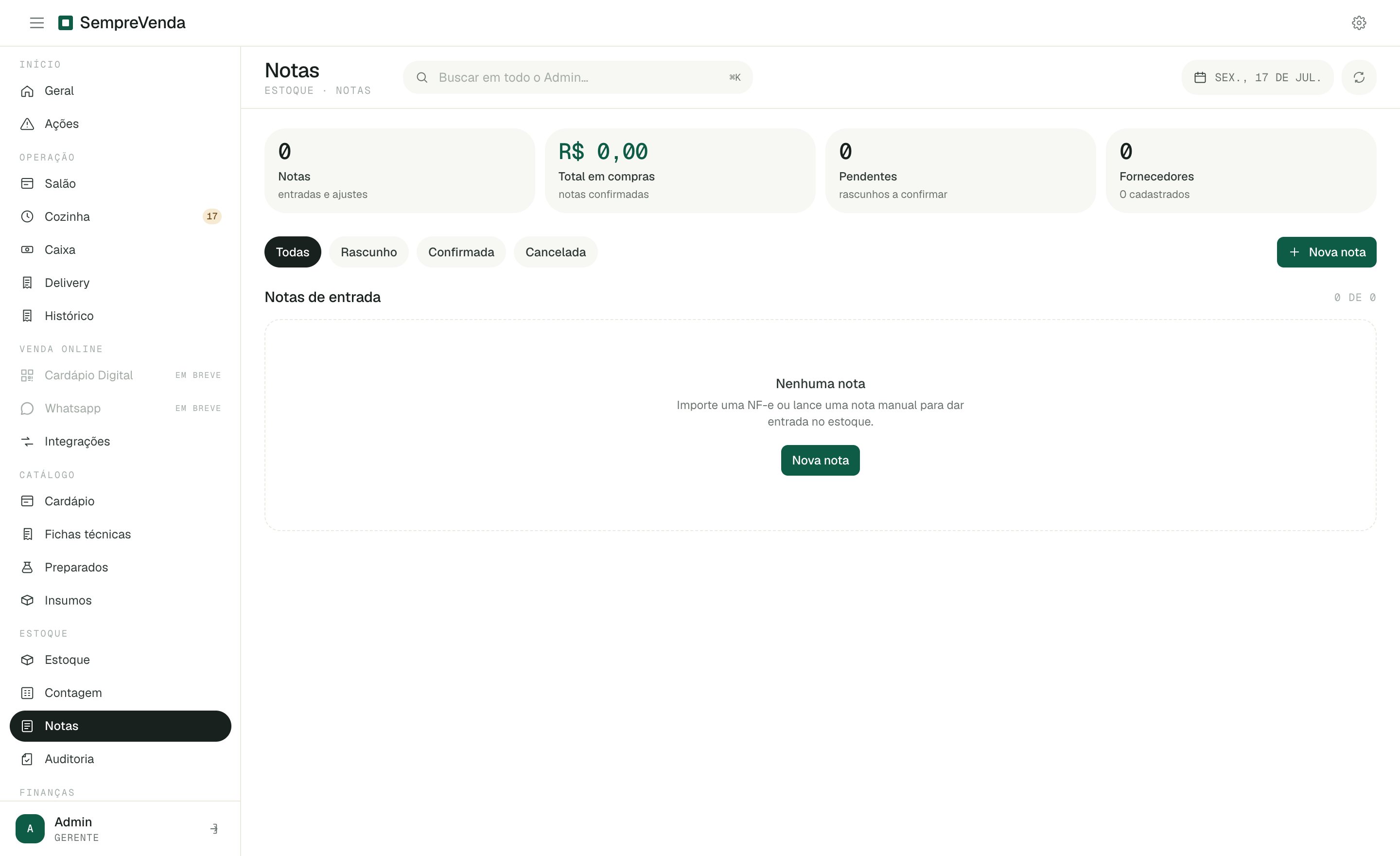The width and height of the screenshot is (1400, 856).
Task: Click the Cardápio menu icon
Action: coord(27,501)
